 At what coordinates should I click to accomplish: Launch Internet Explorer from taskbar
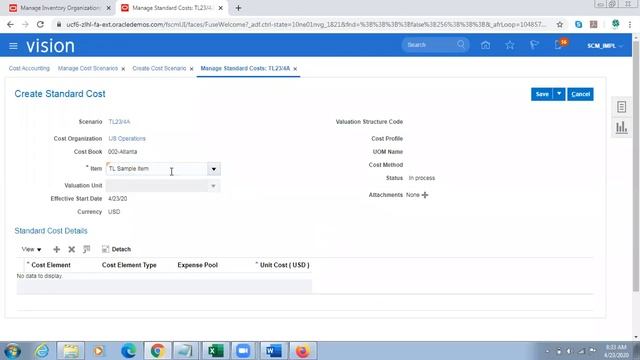42,351
